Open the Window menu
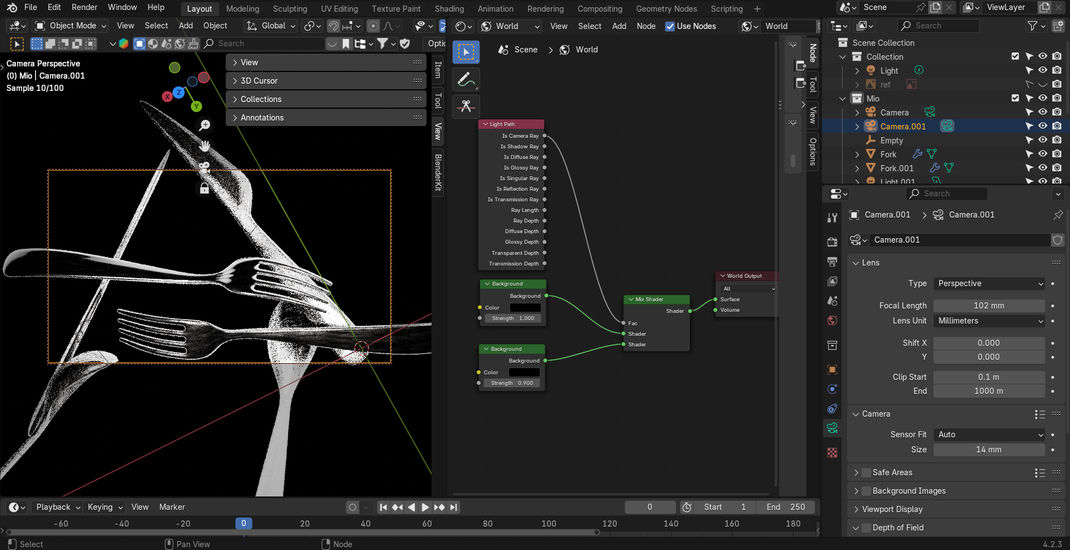The image size is (1070, 550). (x=122, y=8)
